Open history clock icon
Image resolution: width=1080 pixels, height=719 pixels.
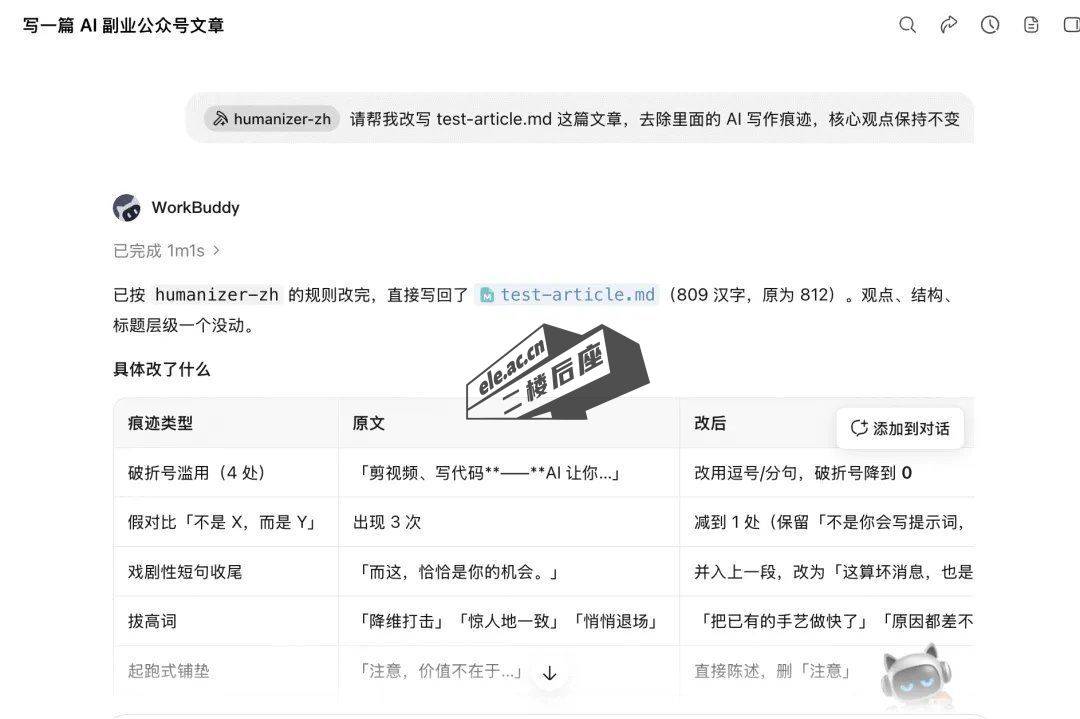pos(990,25)
